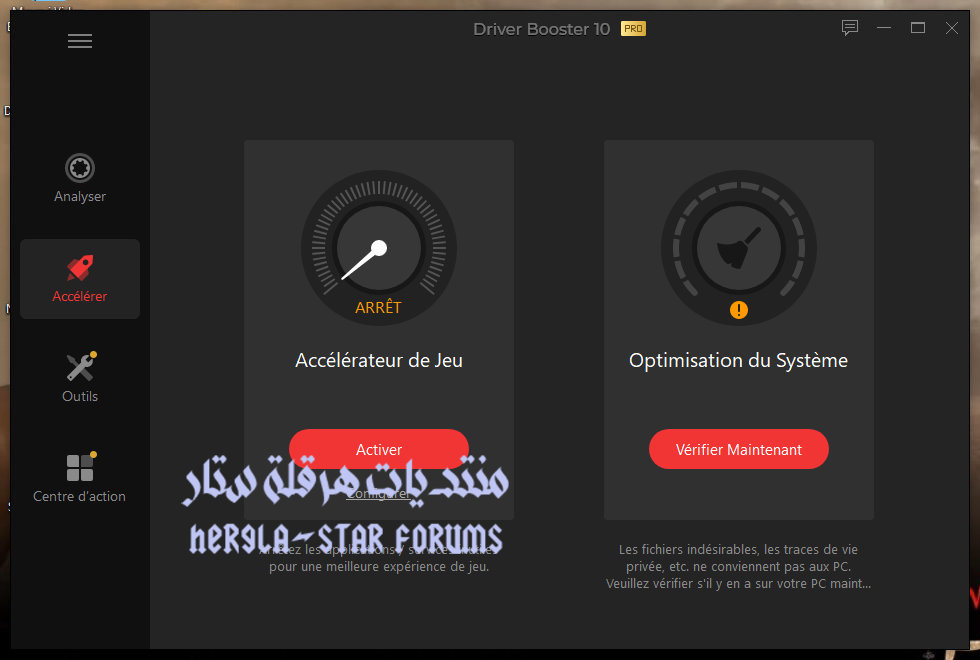Open the Configurer link
The image size is (980, 660).
(379, 494)
